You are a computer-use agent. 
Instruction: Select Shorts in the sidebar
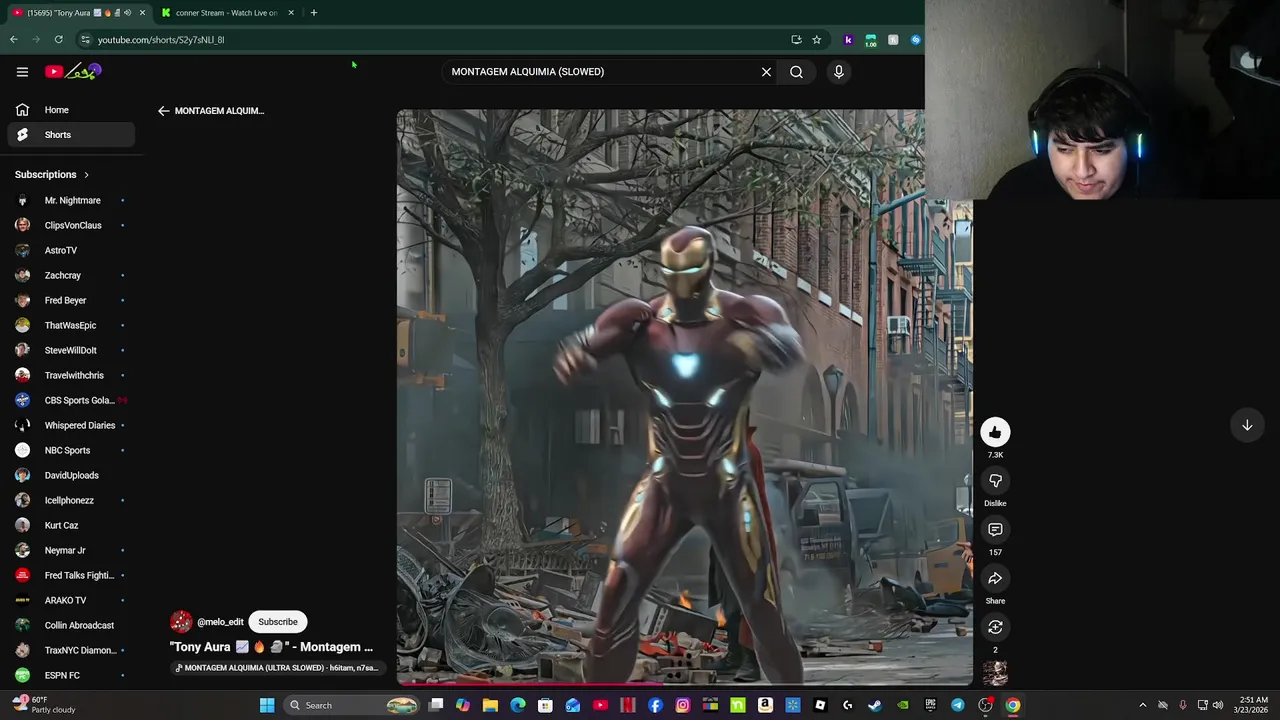click(x=70, y=135)
